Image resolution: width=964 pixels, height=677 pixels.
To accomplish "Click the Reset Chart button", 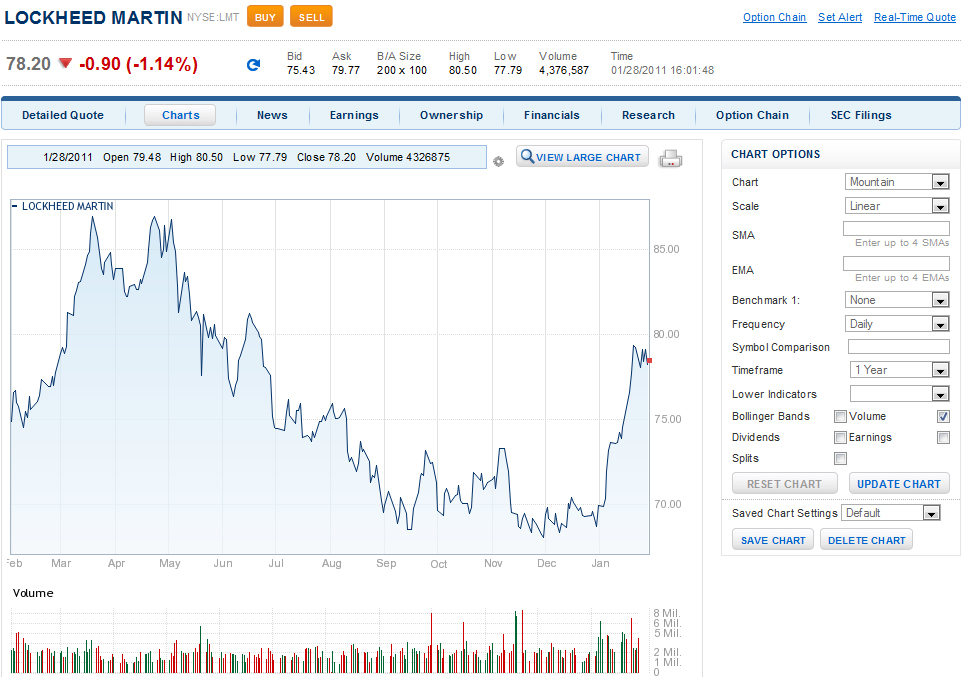I will click(x=784, y=484).
